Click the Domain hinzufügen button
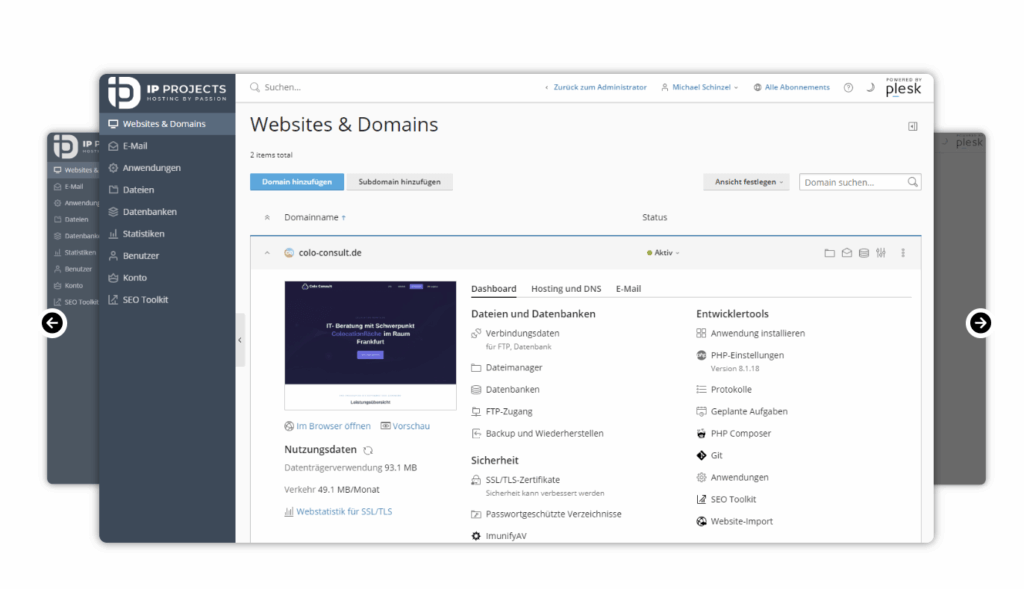1024x589 pixels. point(297,182)
